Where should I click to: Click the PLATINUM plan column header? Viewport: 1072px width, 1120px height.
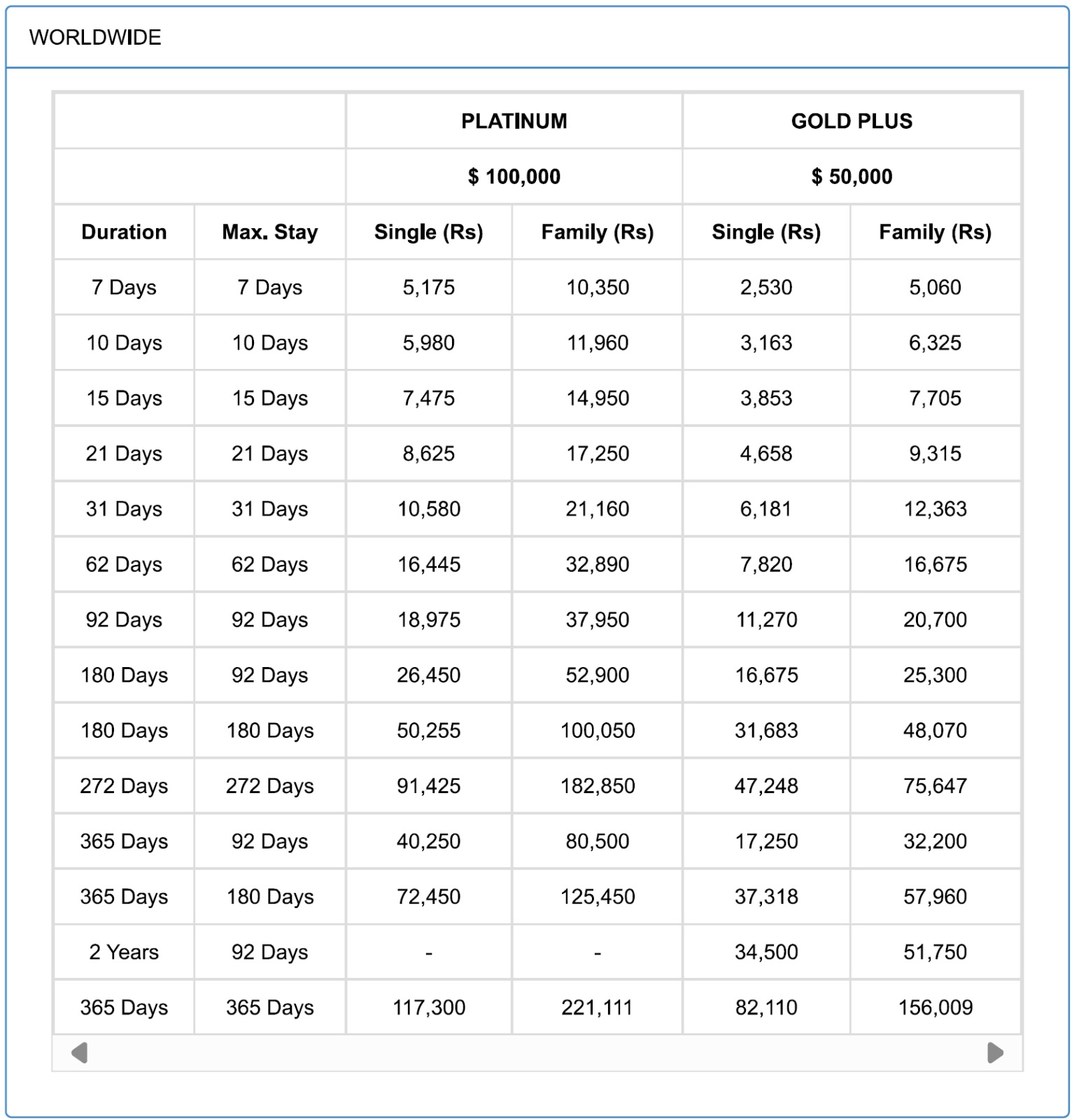pyautogui.click(x=514, y=121)
